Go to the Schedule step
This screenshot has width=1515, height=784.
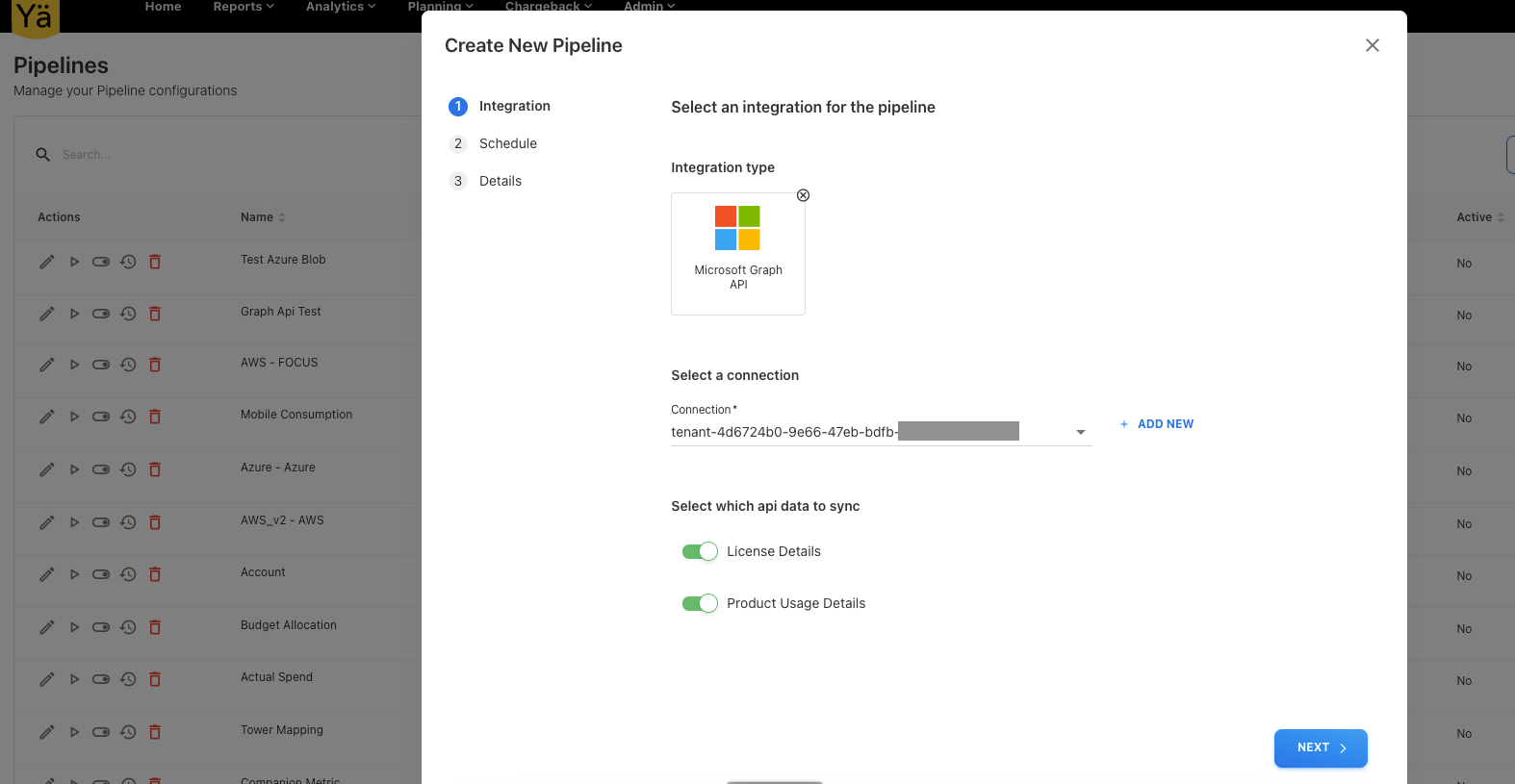coord(507,143)
